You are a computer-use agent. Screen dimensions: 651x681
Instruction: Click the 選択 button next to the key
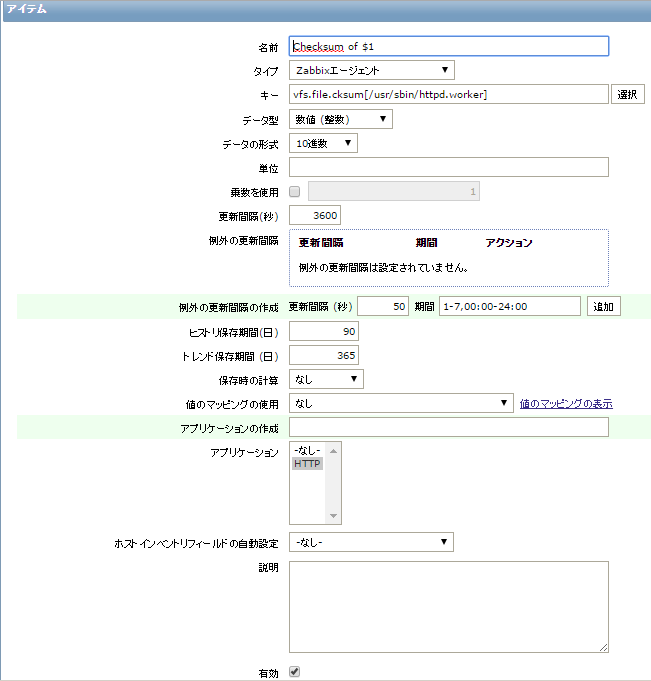(628, 94)
